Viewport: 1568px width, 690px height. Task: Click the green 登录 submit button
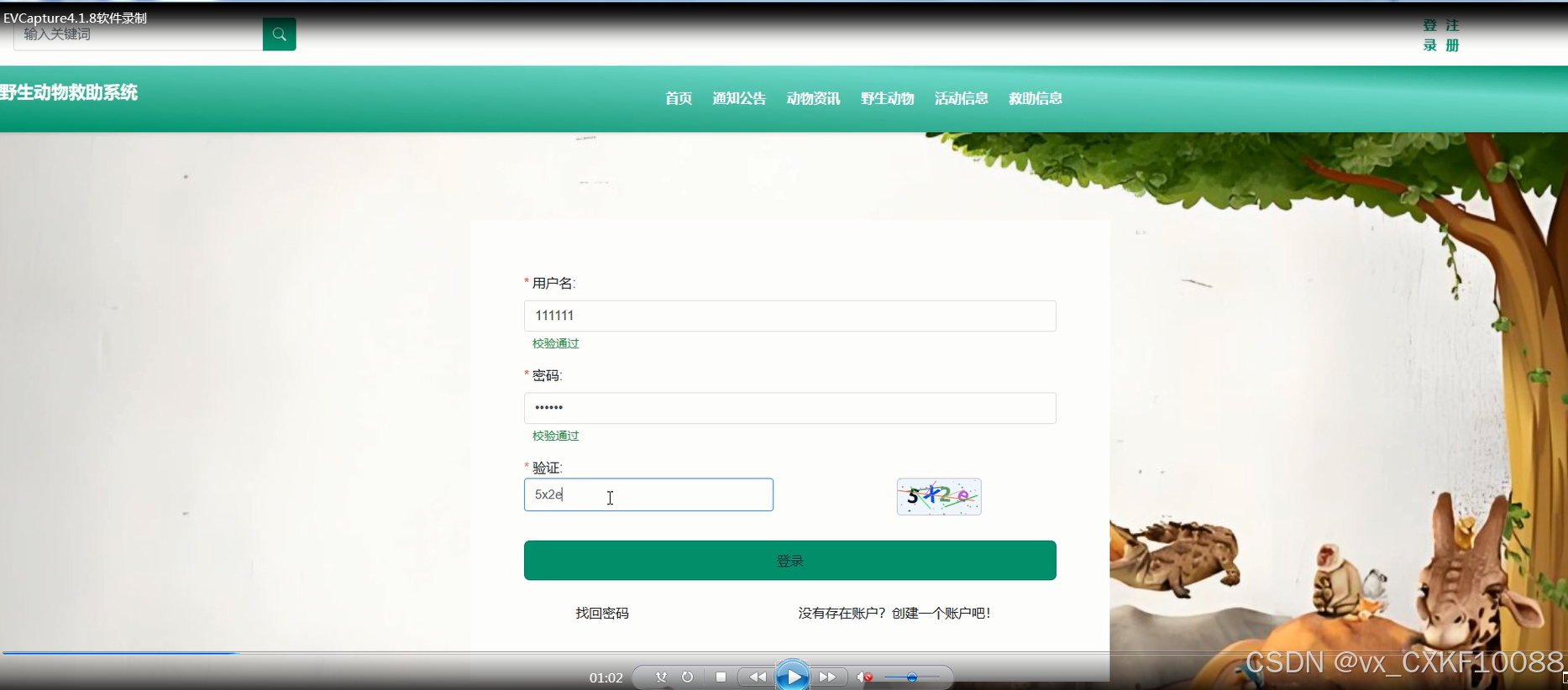(x=790, y=561)
